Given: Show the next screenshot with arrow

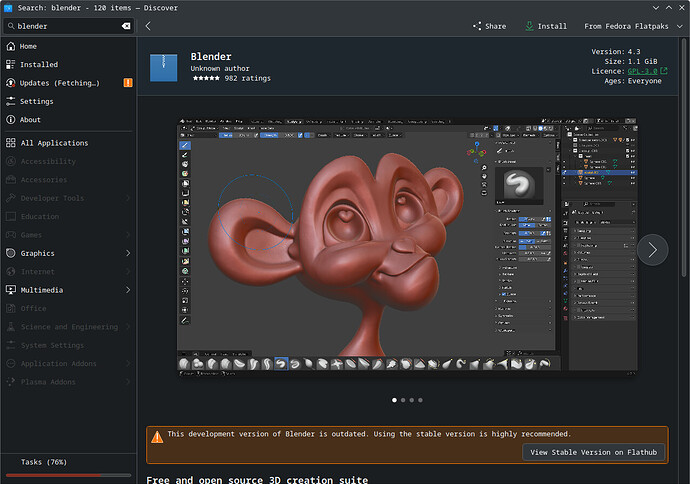Looking at the screenshot, I should [652, 250].
